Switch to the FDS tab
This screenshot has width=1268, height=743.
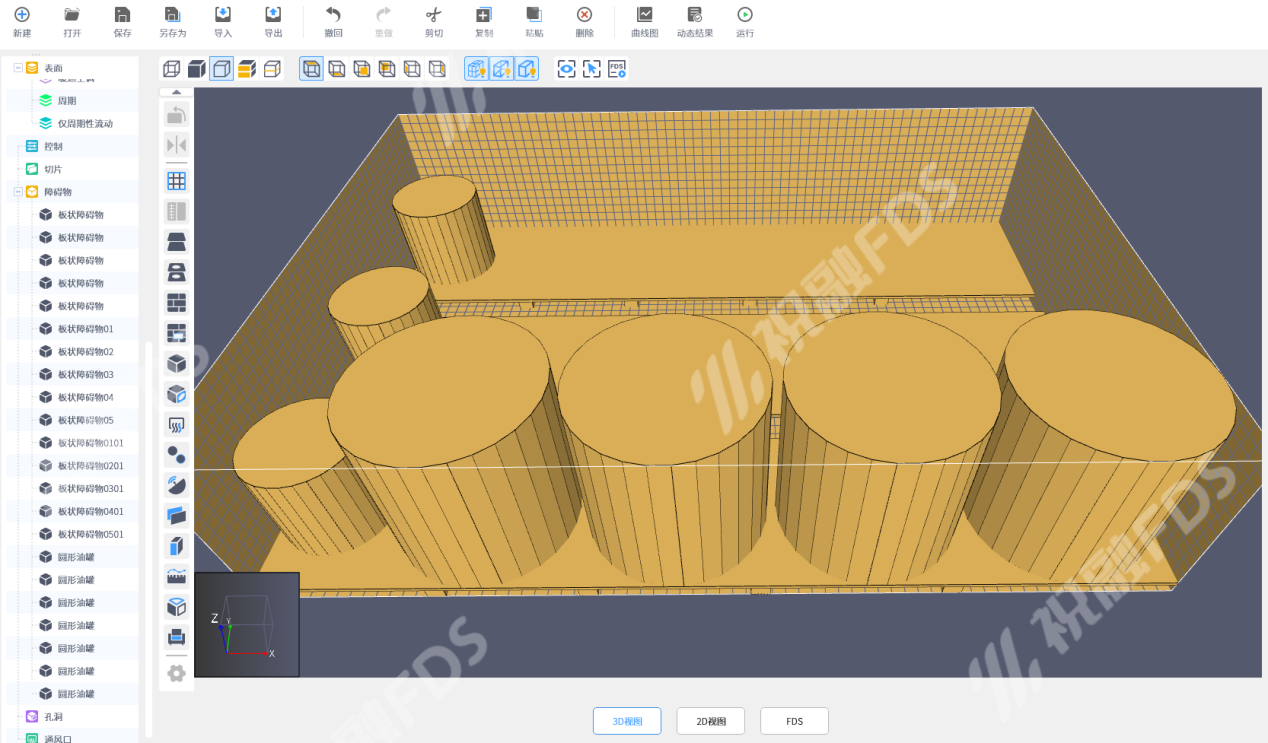pos(794,721)
